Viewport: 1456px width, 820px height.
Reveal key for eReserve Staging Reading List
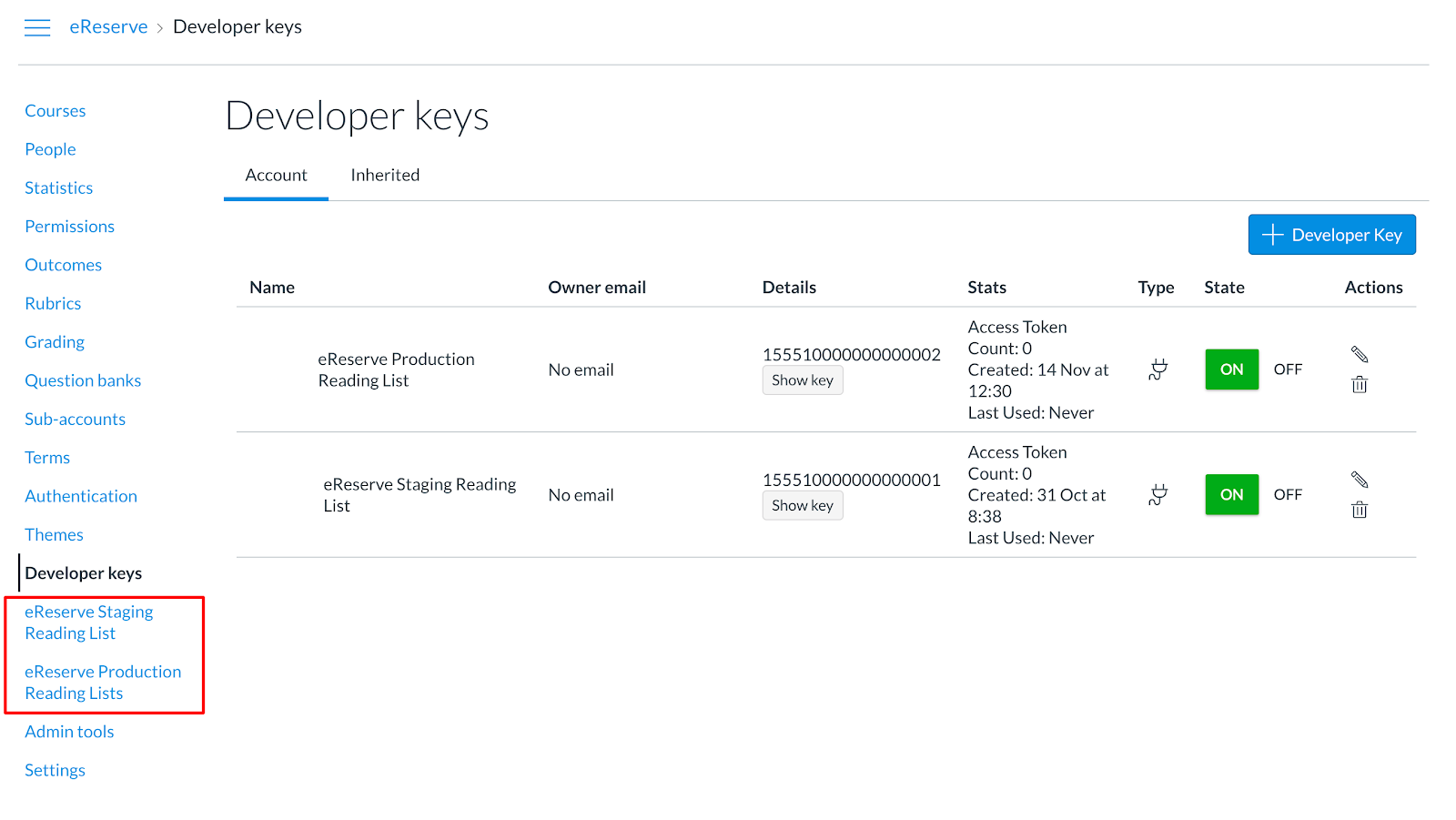pos(802,506)
